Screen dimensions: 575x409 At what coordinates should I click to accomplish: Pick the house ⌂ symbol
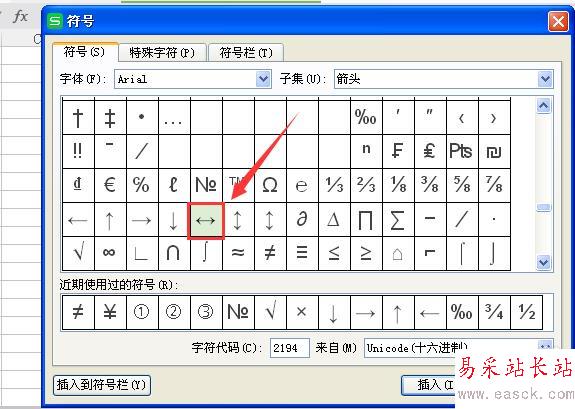coord(398,253)
